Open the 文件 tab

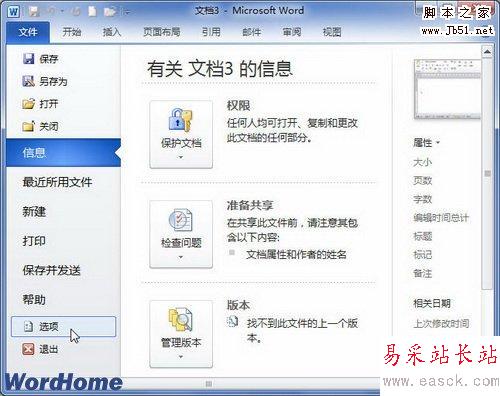28,32
